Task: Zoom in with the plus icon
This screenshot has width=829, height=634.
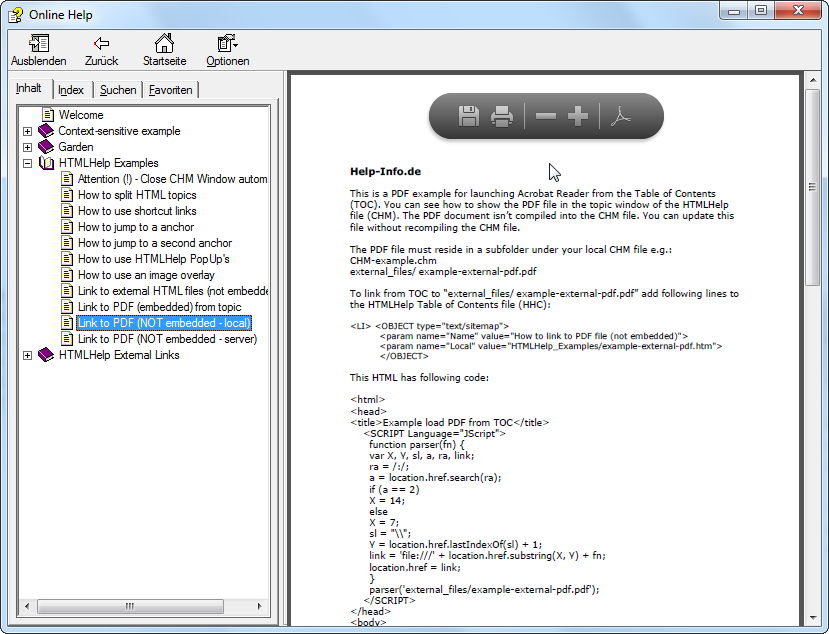Action: tap(577, 116)
